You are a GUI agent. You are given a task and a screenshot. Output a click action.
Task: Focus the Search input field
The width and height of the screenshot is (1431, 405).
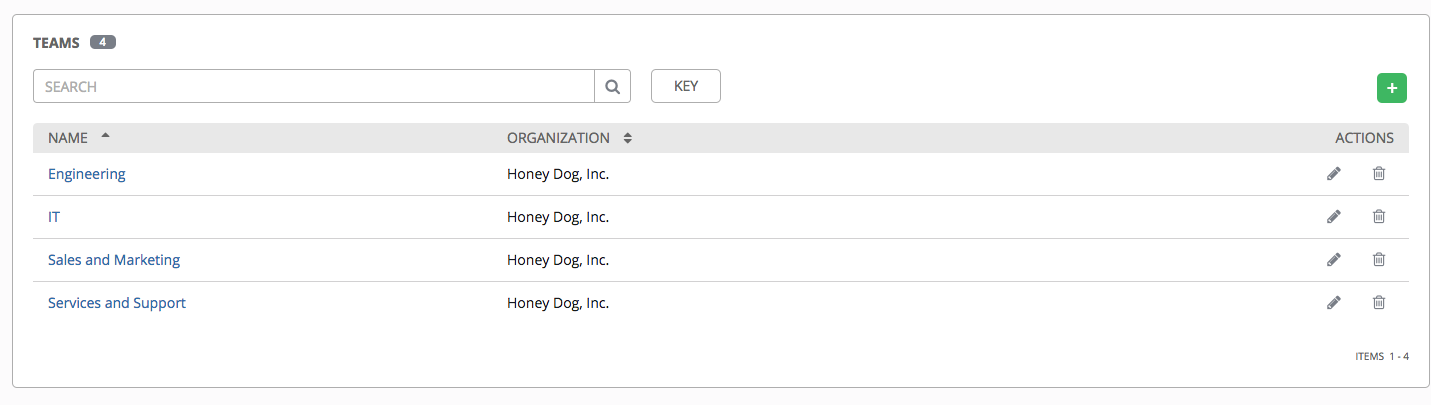point(314,87)
